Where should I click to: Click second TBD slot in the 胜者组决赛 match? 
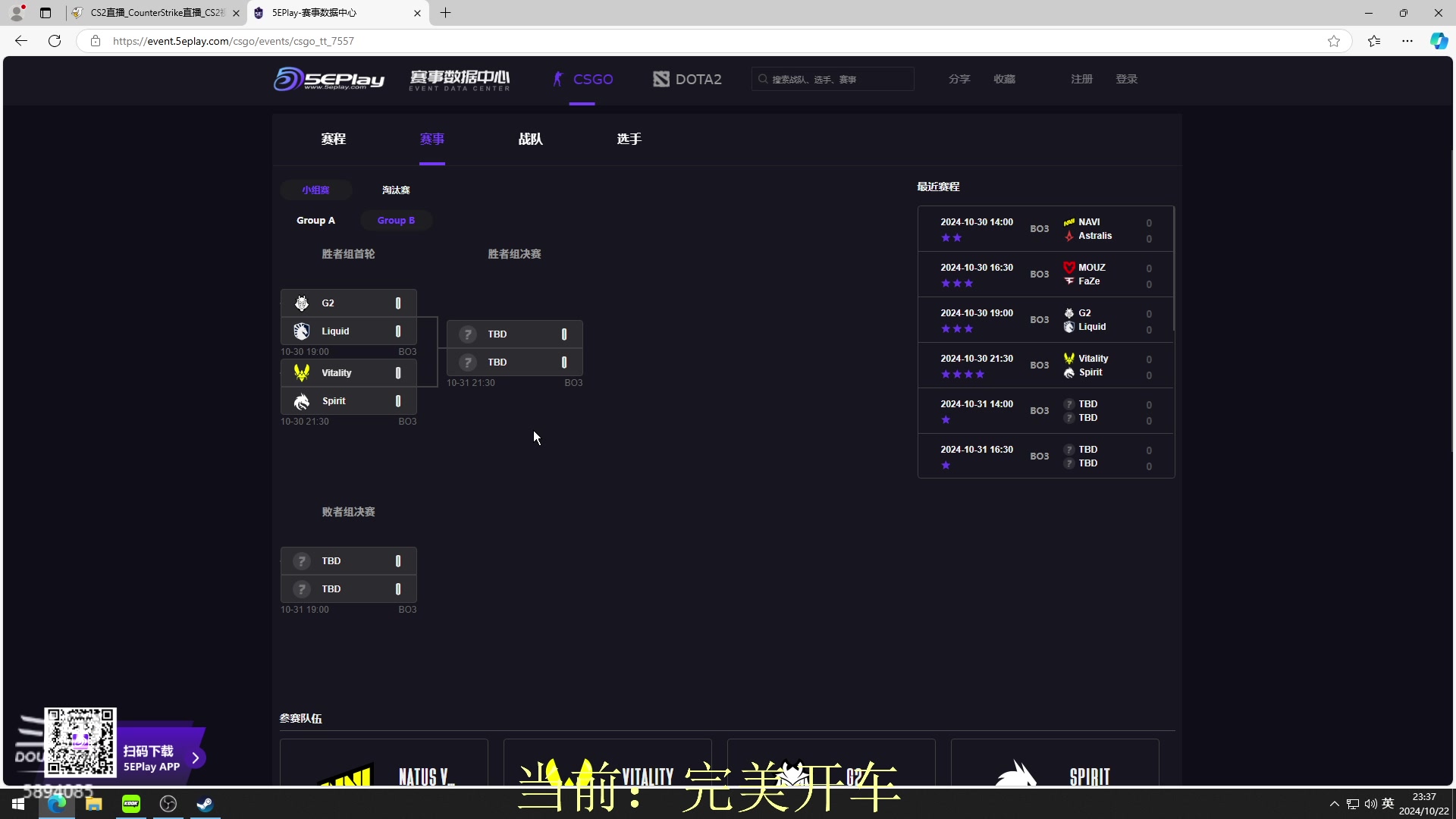[515, 362]
